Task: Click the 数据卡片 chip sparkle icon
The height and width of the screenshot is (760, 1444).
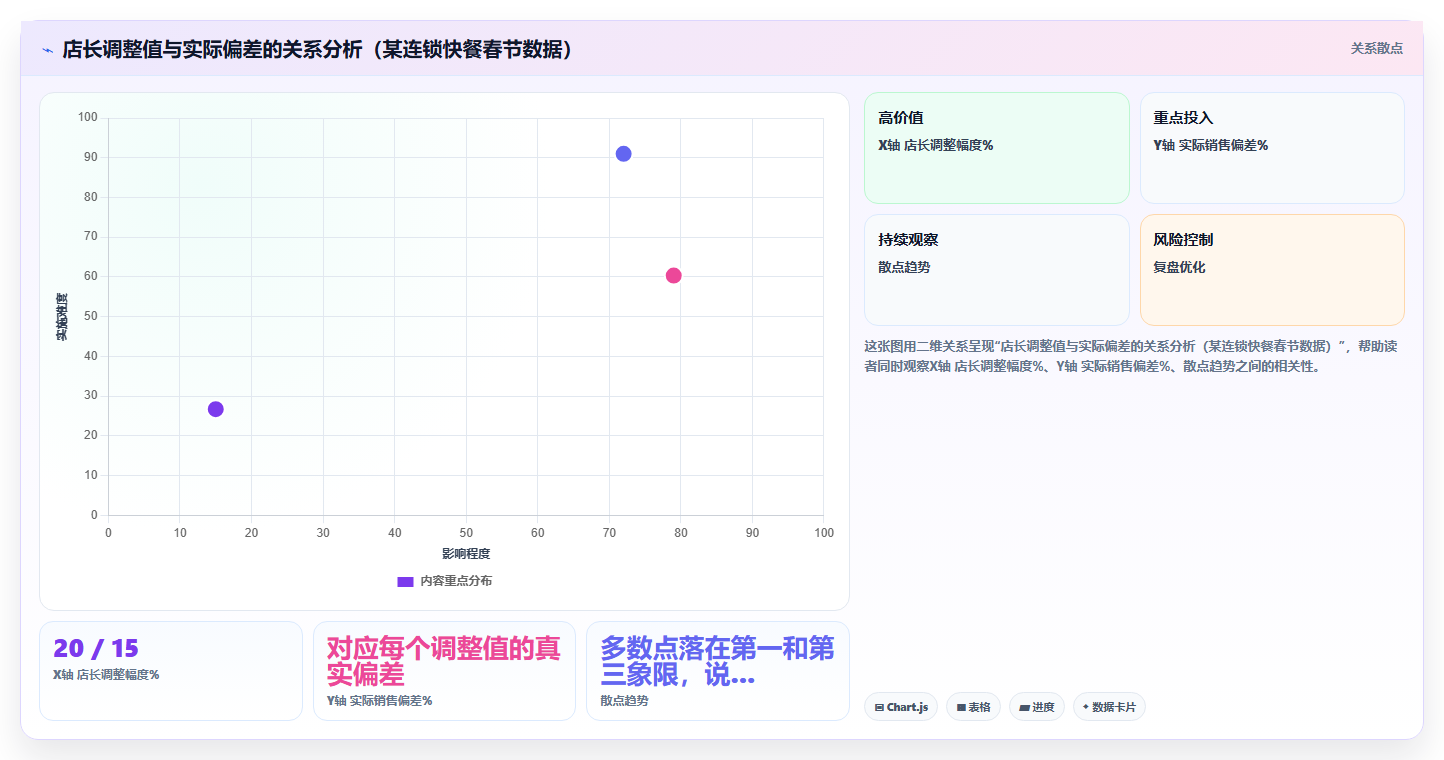Action: tap(1086, 707)
